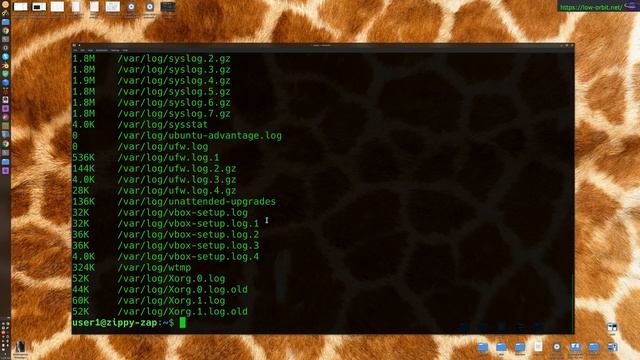Click the 536K size value
The height and width of the screenshot is (360, 640).
tap(84, 158)
